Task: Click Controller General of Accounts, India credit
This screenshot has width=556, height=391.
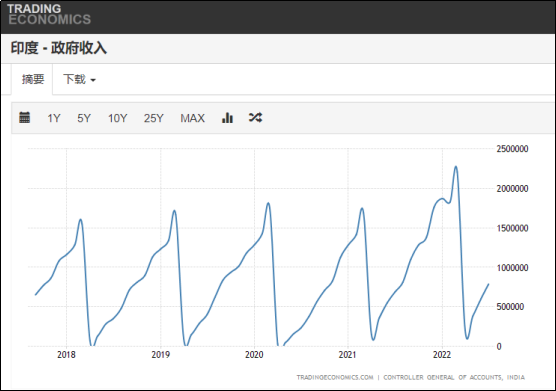Action: pyautogui.click(x=454, y=377)
